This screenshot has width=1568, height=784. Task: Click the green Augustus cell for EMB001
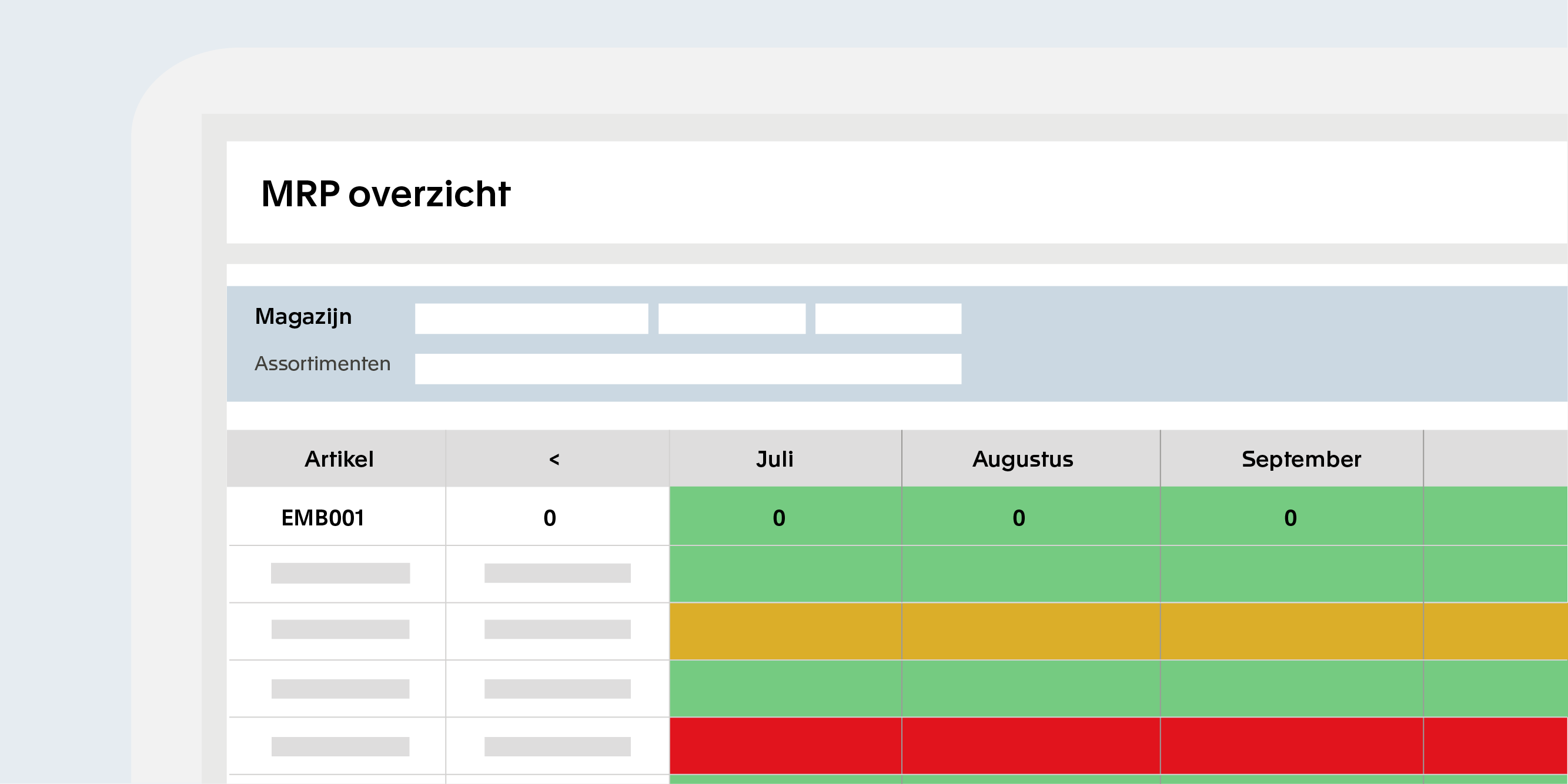[x=1019, y=517]
